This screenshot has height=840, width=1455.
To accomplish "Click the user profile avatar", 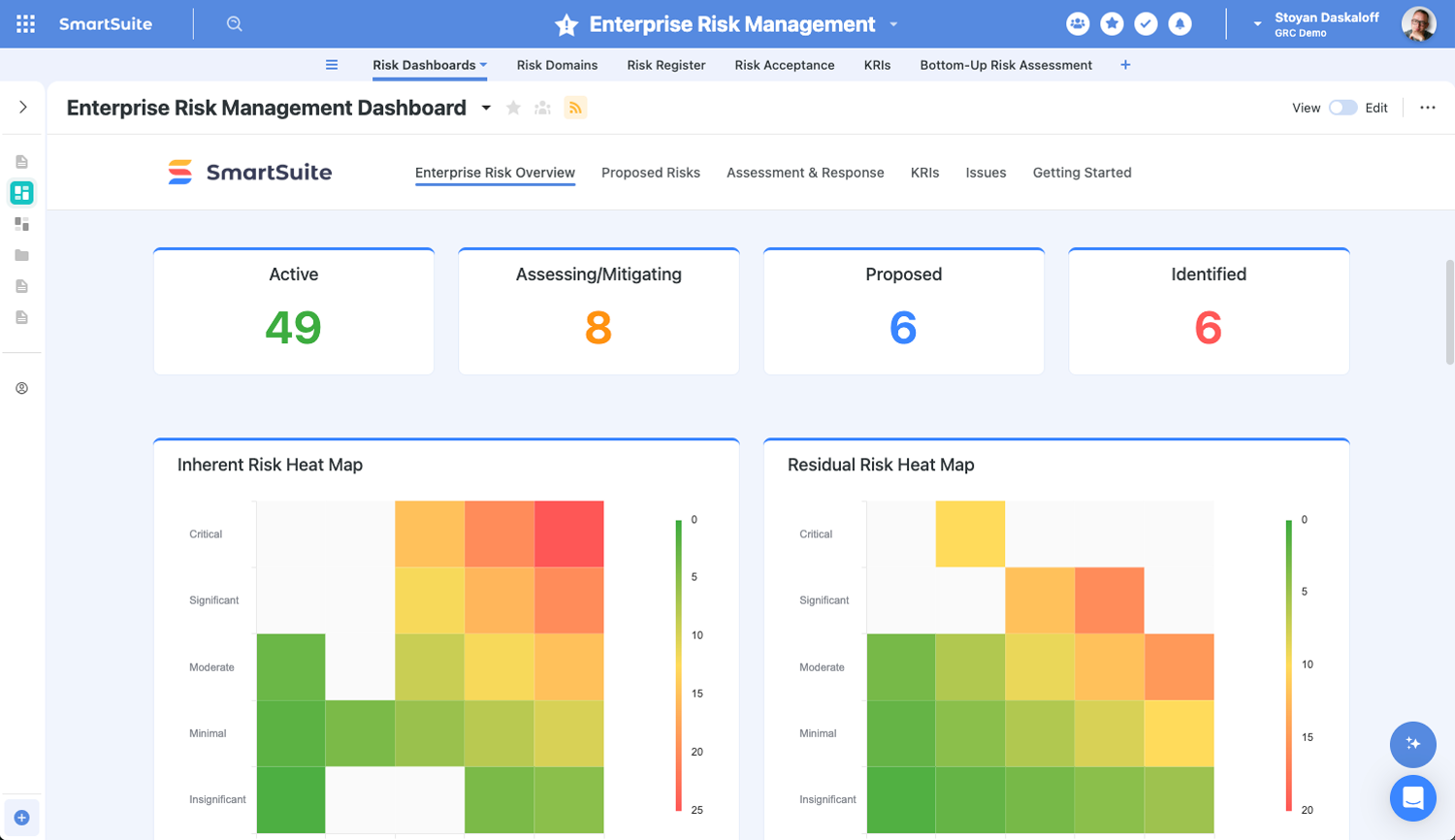I will pos(1419,24).
